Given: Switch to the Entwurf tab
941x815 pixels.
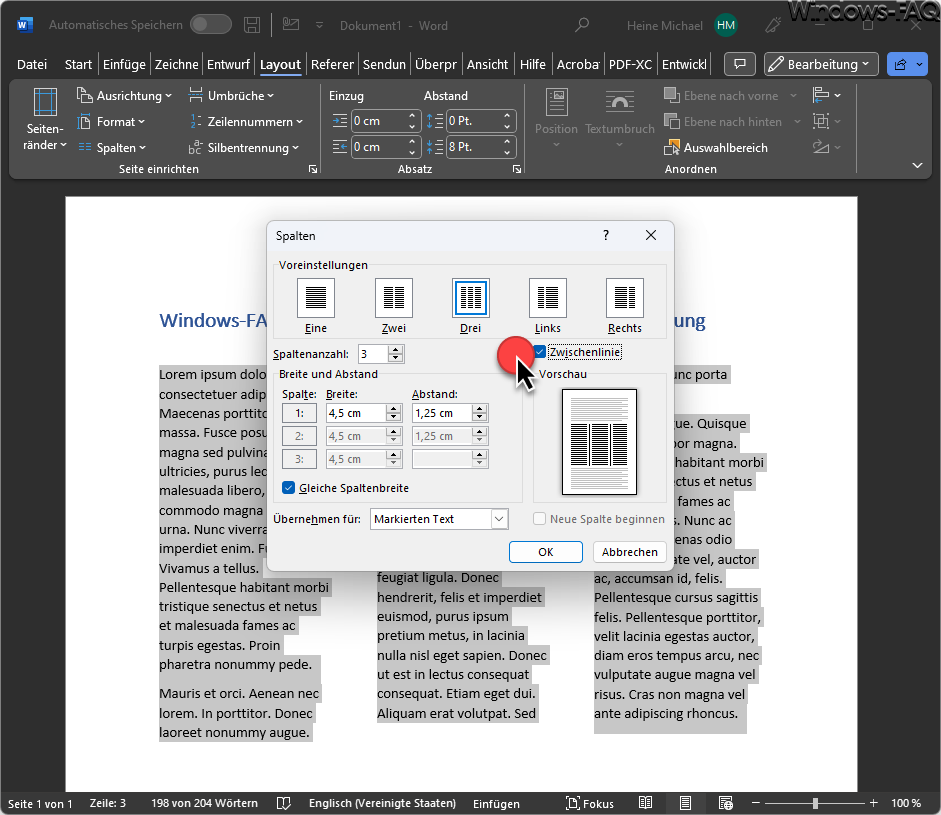Looking at the screenshot, I should (228, 64).
